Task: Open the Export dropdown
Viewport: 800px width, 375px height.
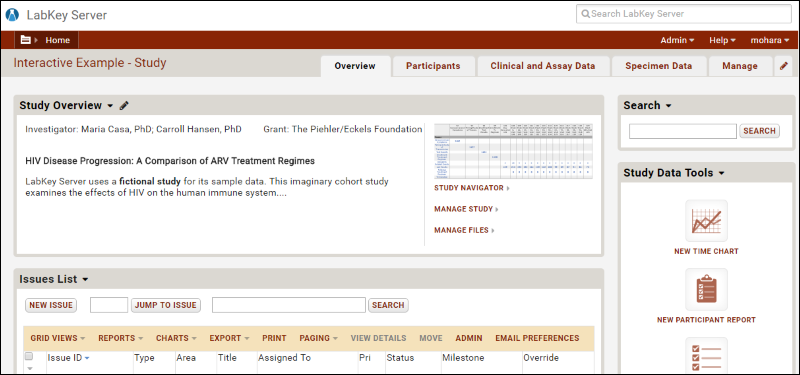Action: pos(229,338)
